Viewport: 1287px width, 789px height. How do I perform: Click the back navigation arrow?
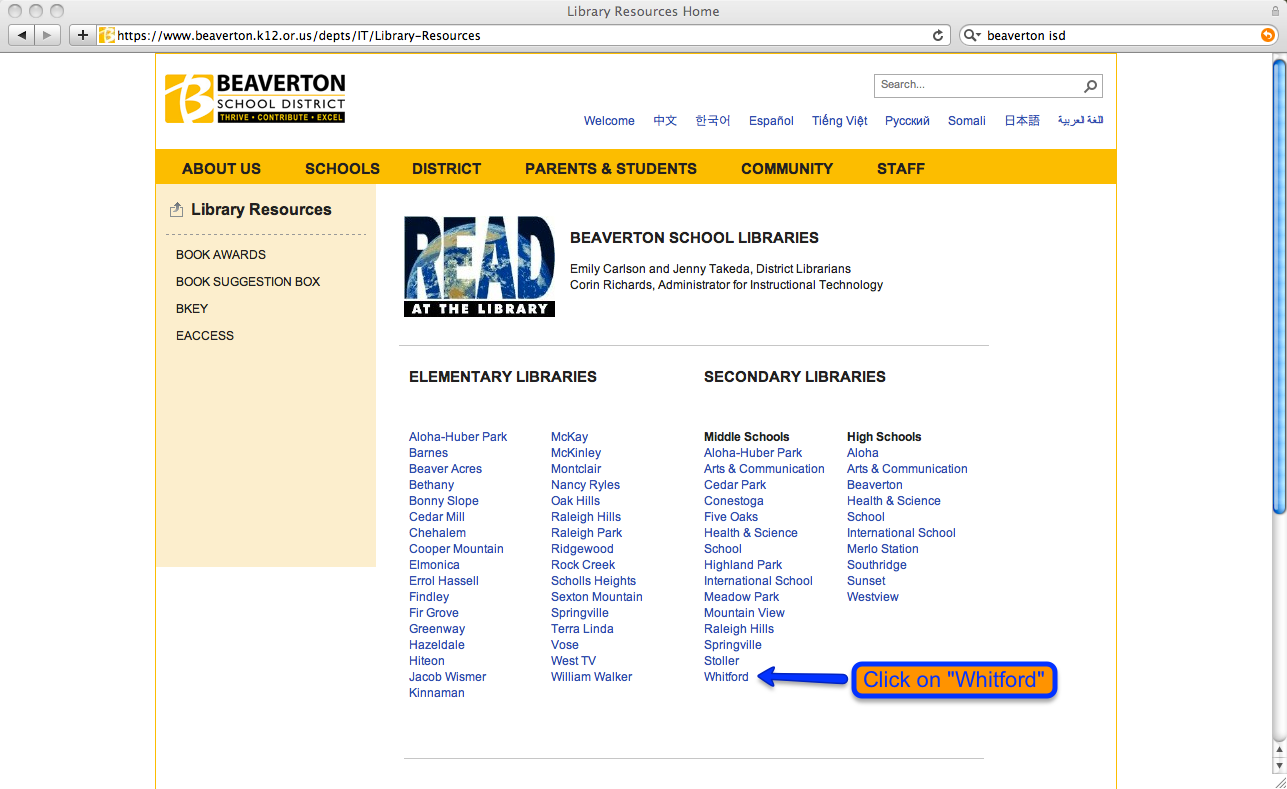tap(21, 34)
